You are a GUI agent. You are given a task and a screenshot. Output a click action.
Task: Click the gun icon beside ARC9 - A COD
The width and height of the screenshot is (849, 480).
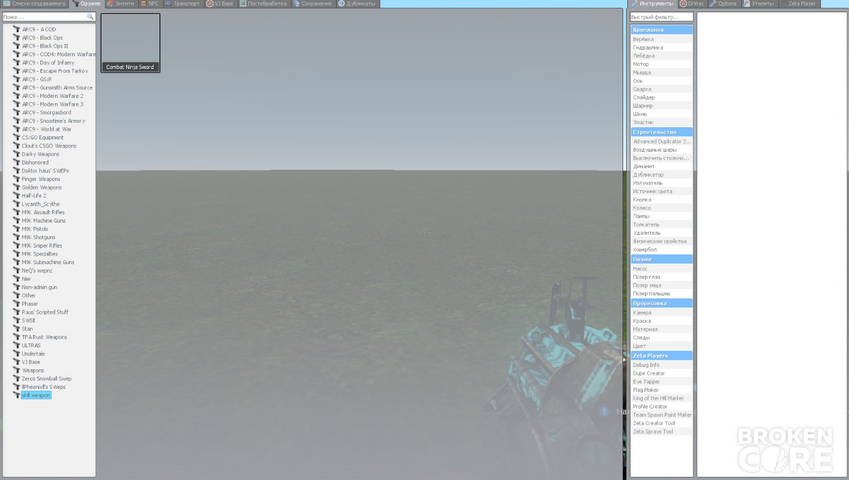click(x=16, y=29)
